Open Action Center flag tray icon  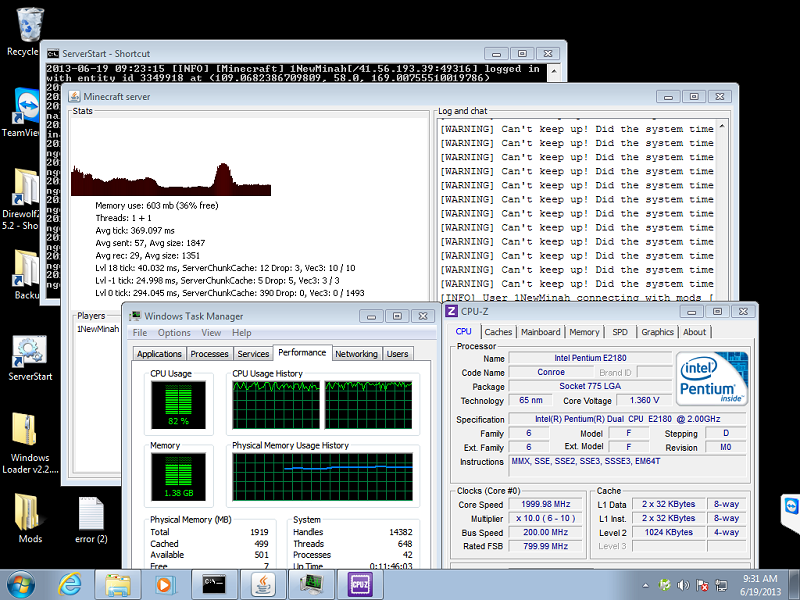[702, 585]
